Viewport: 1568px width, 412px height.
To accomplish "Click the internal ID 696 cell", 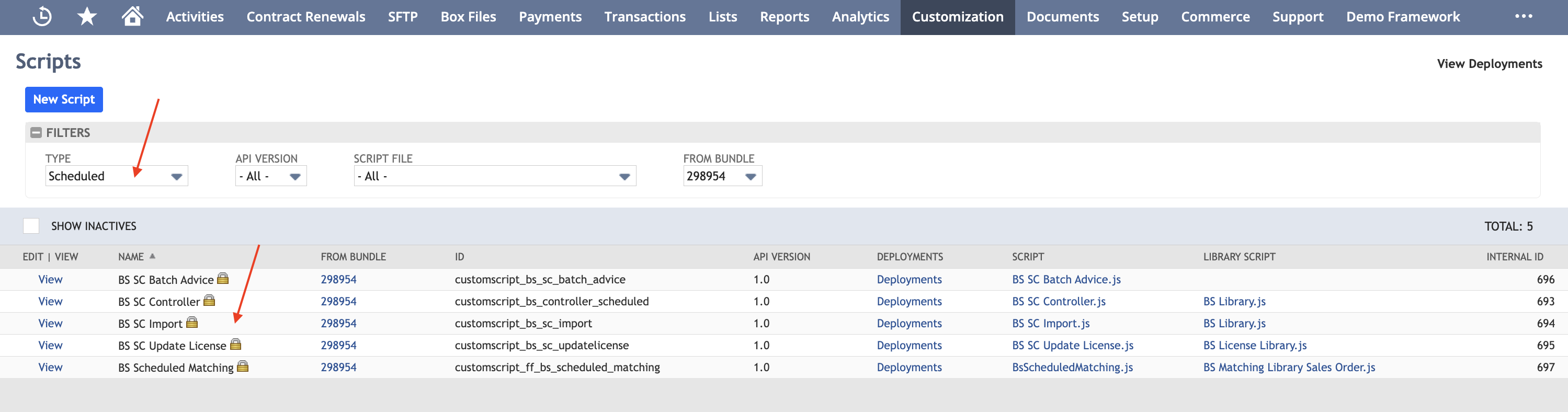I will [1545, 279].
